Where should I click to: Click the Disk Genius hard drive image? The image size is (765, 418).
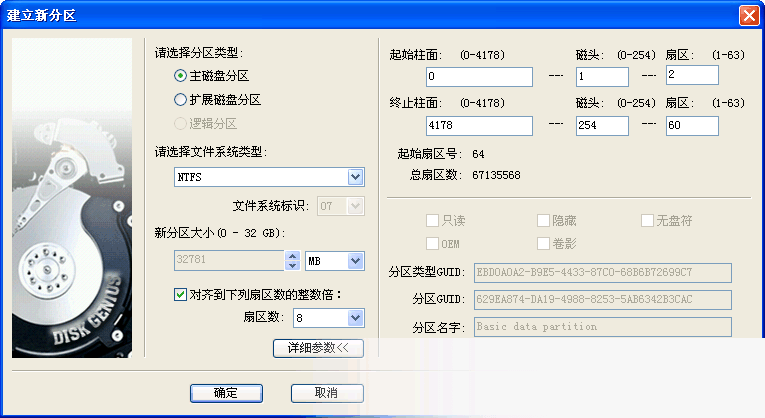[x=72, y=198]
